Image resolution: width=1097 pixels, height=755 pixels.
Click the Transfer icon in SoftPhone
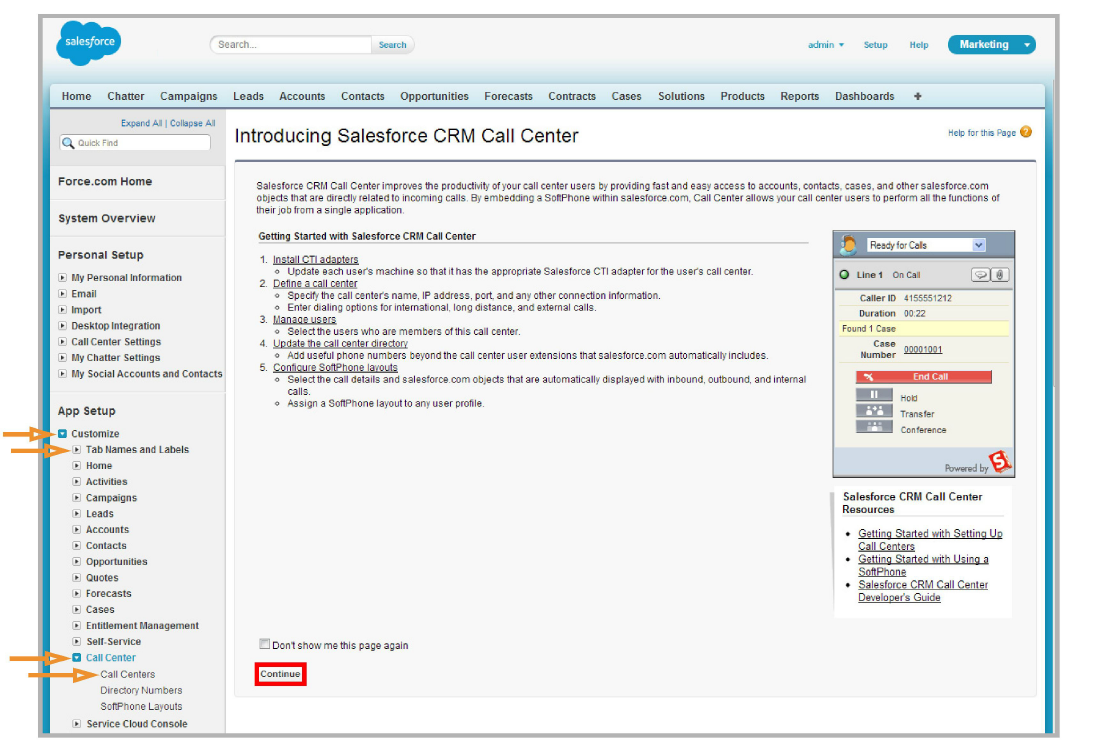coord(874,411)
